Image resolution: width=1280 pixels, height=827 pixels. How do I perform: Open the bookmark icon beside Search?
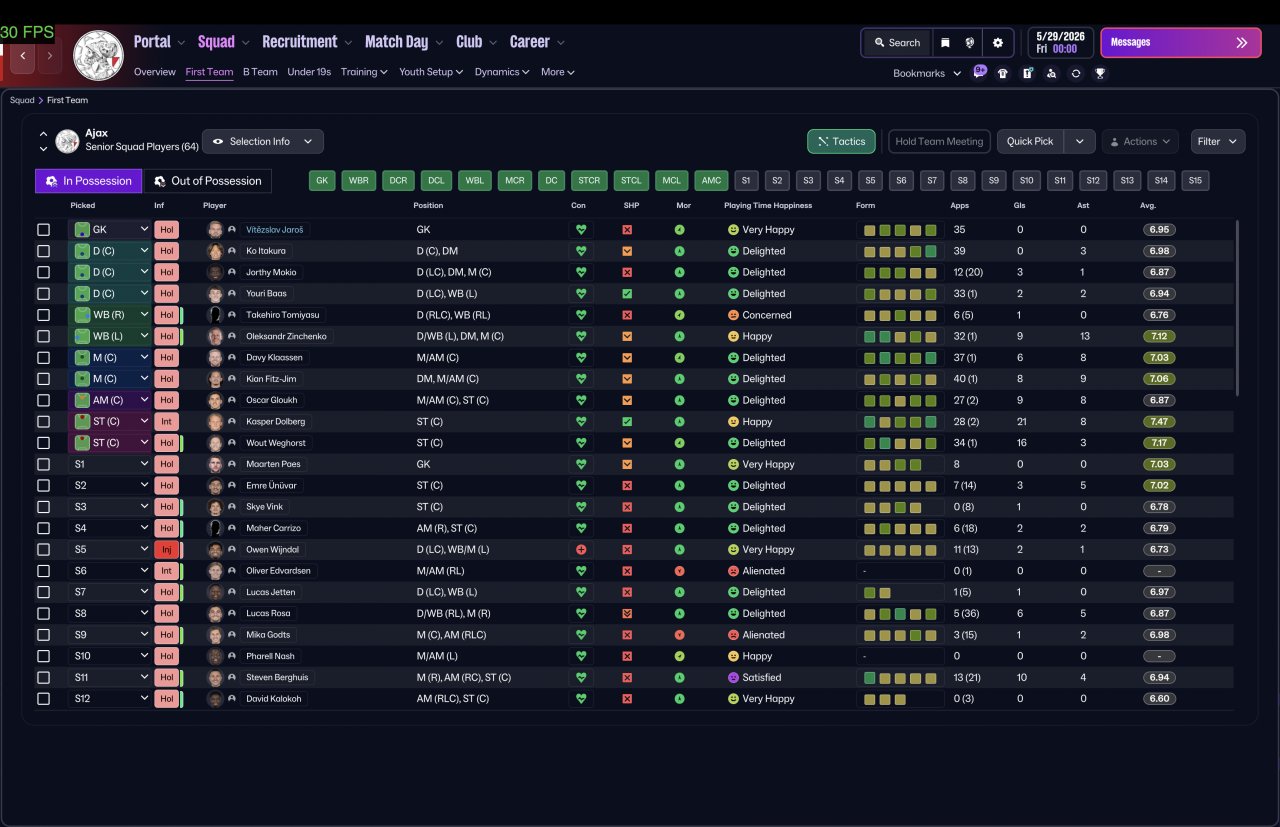click(x=945, y=43)
